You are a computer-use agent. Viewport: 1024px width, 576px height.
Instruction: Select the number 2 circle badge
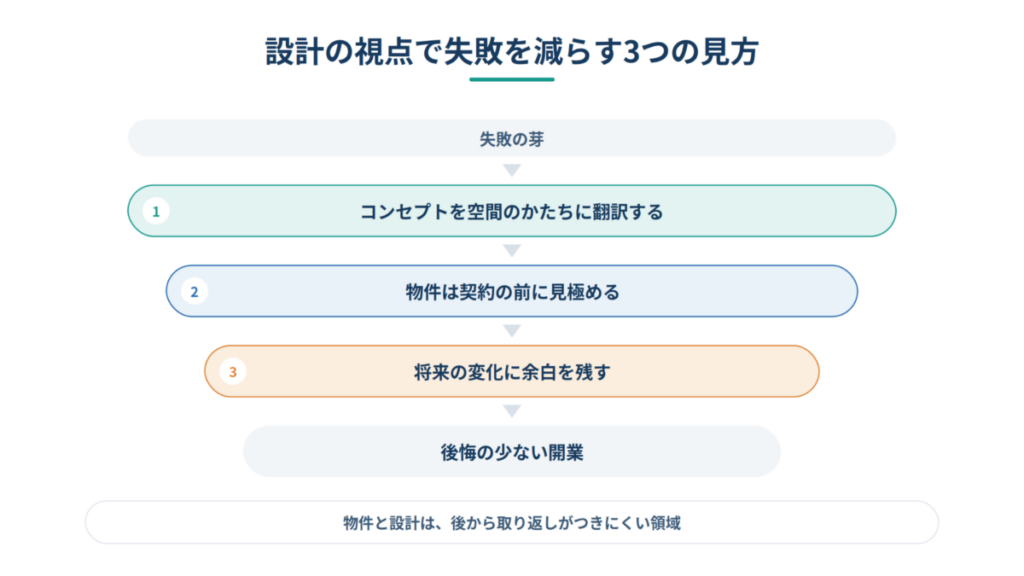[x=194, y=291]
